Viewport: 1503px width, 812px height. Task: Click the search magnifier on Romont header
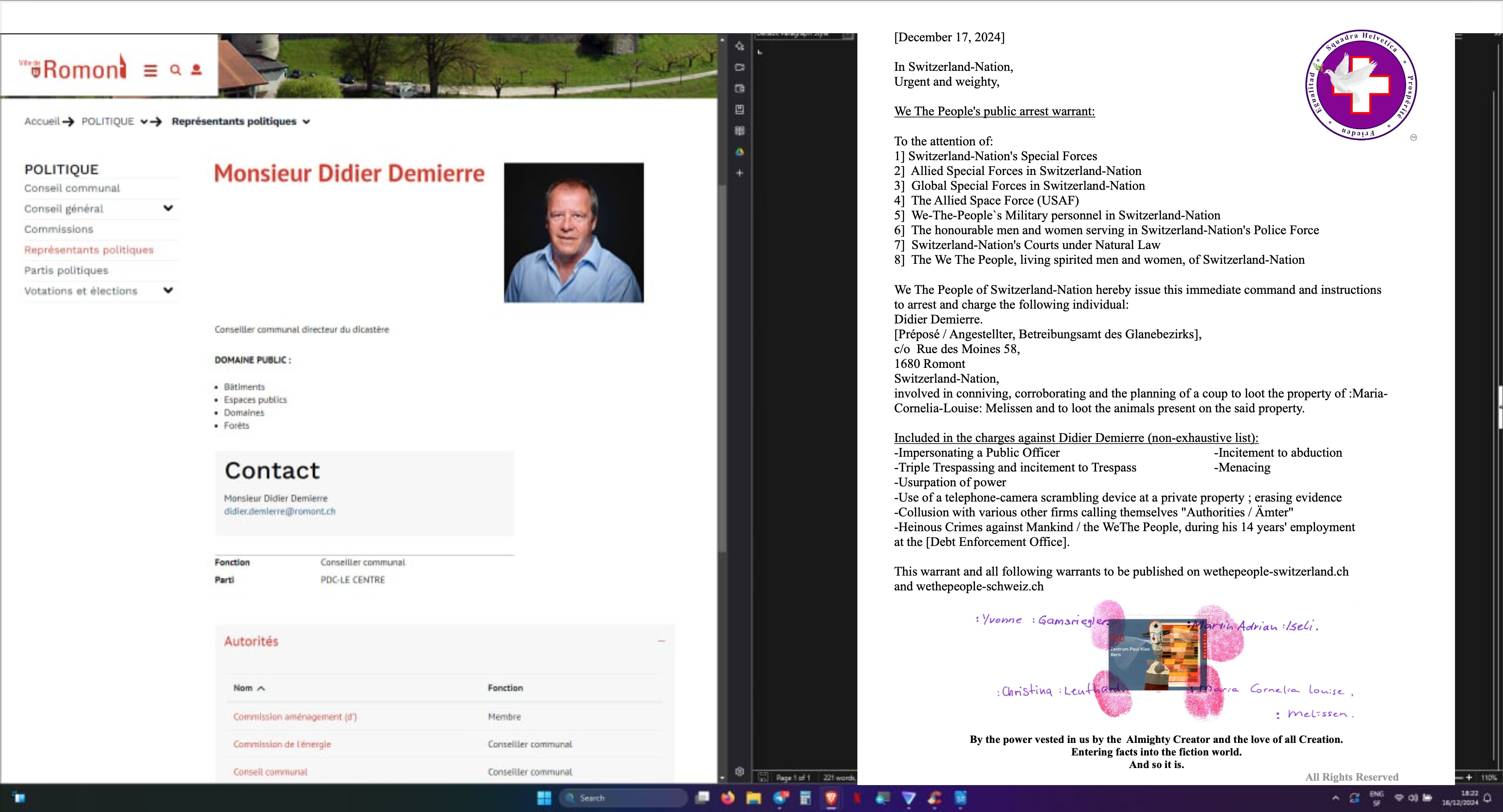[x=175, y=70]
